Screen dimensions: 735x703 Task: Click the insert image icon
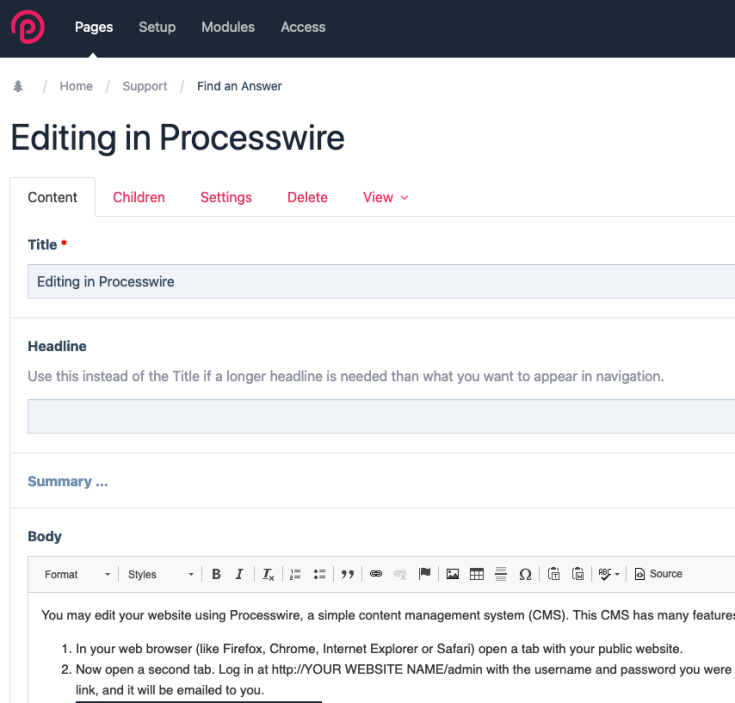tap(452, 574)
